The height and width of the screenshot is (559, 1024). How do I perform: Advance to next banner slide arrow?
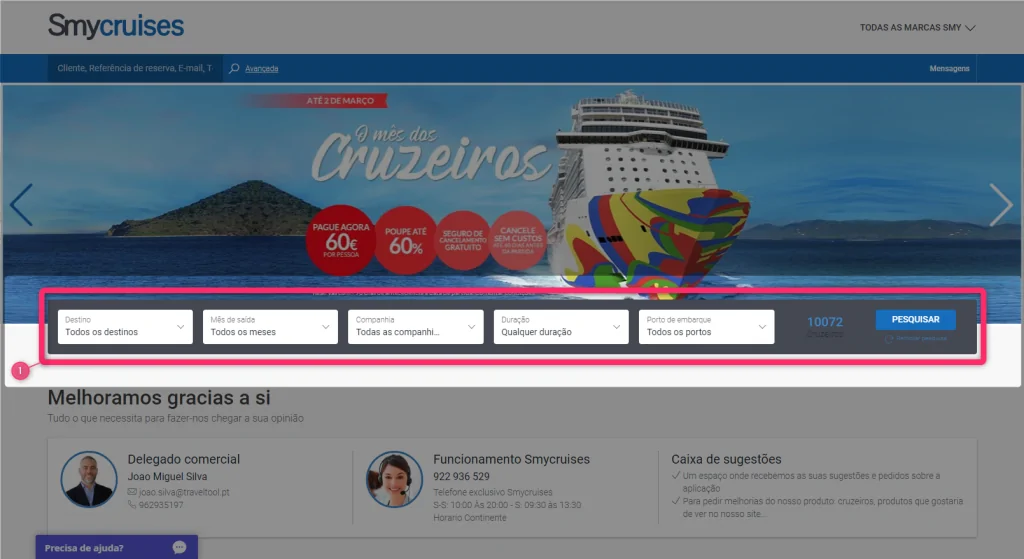(x=1000, y=205)
